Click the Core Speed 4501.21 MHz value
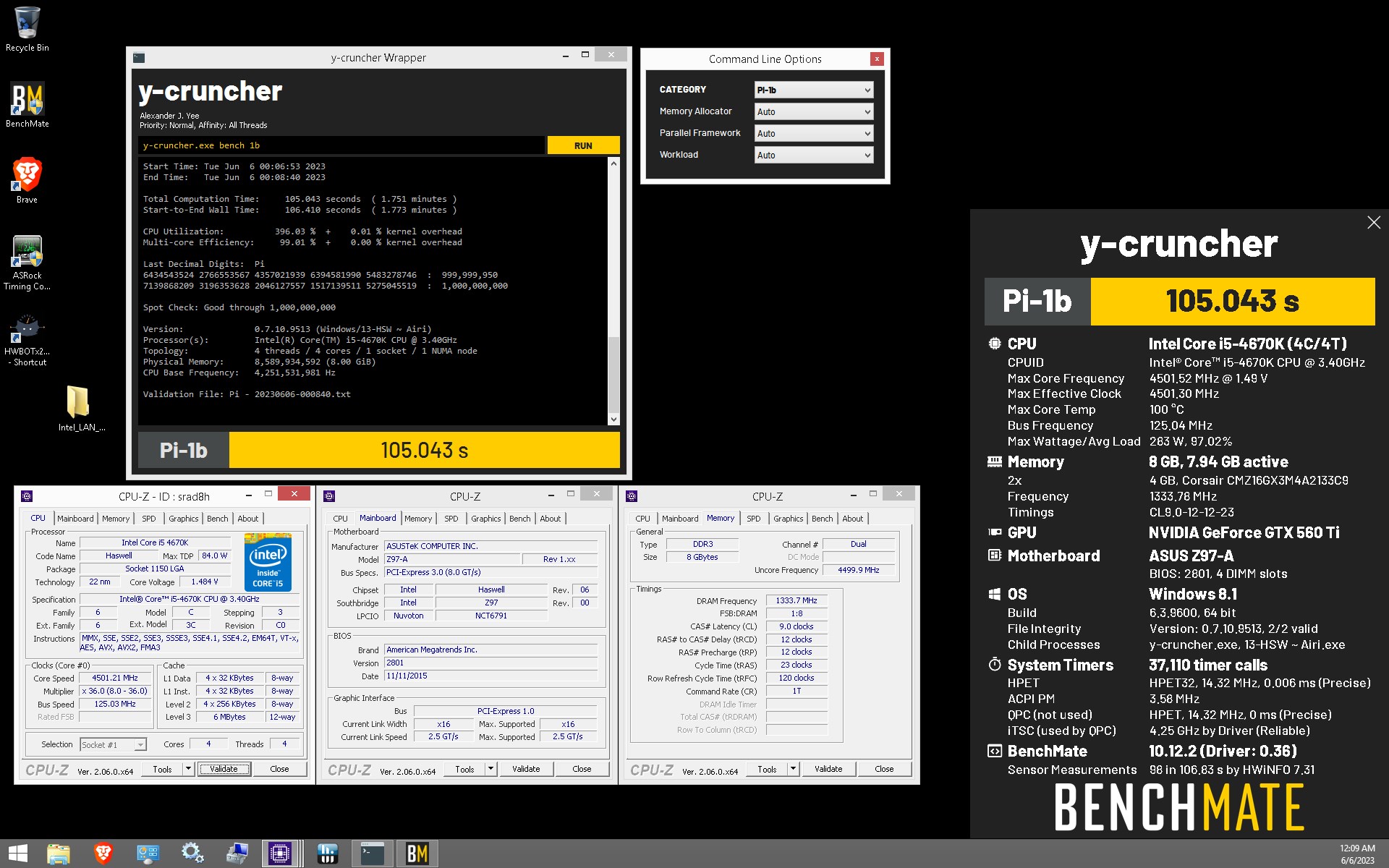The width and height of the screenshot is (1389, 868). [x=115, y=678]
